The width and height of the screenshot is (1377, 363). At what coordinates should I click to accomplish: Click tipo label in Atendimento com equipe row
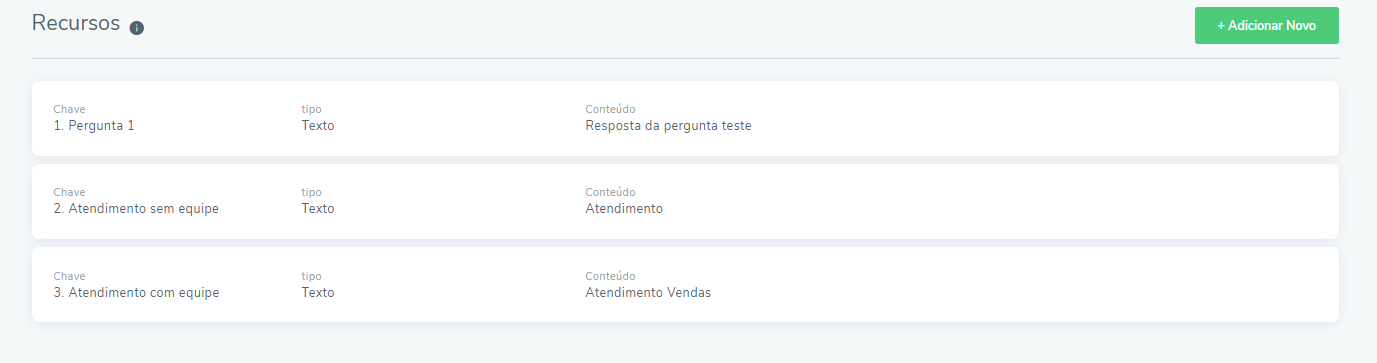coord(311,276)
